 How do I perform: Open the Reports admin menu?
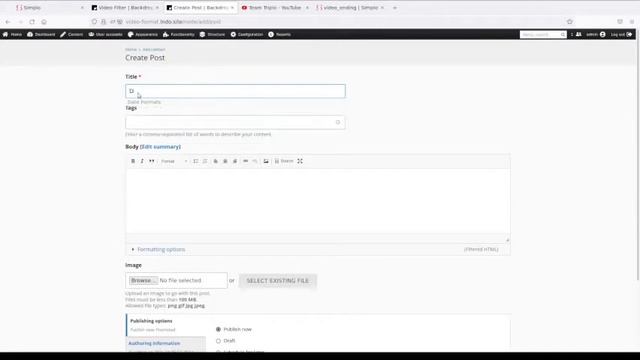point(280,35)
